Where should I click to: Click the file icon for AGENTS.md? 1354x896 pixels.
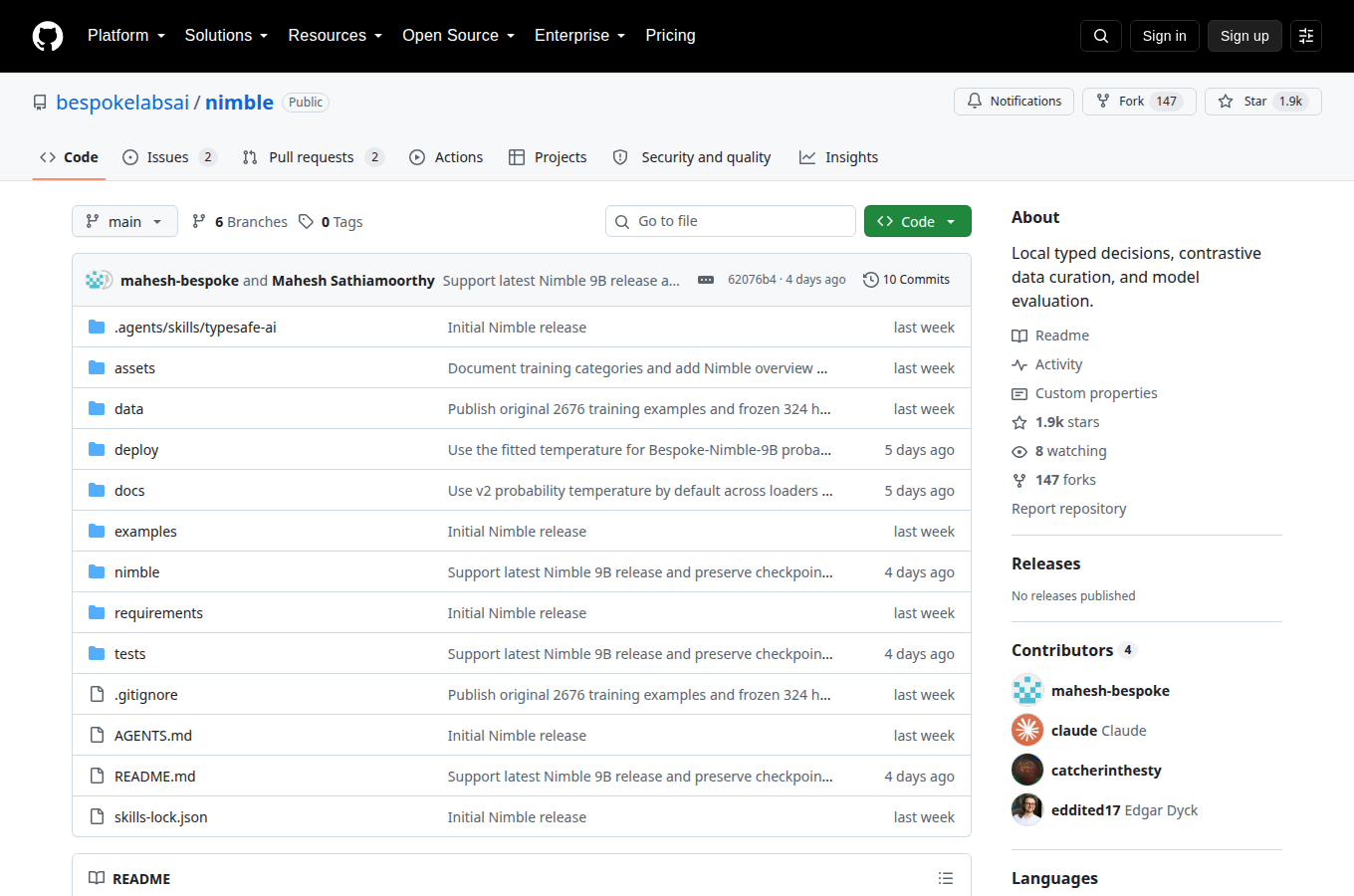tap(97, 736)
